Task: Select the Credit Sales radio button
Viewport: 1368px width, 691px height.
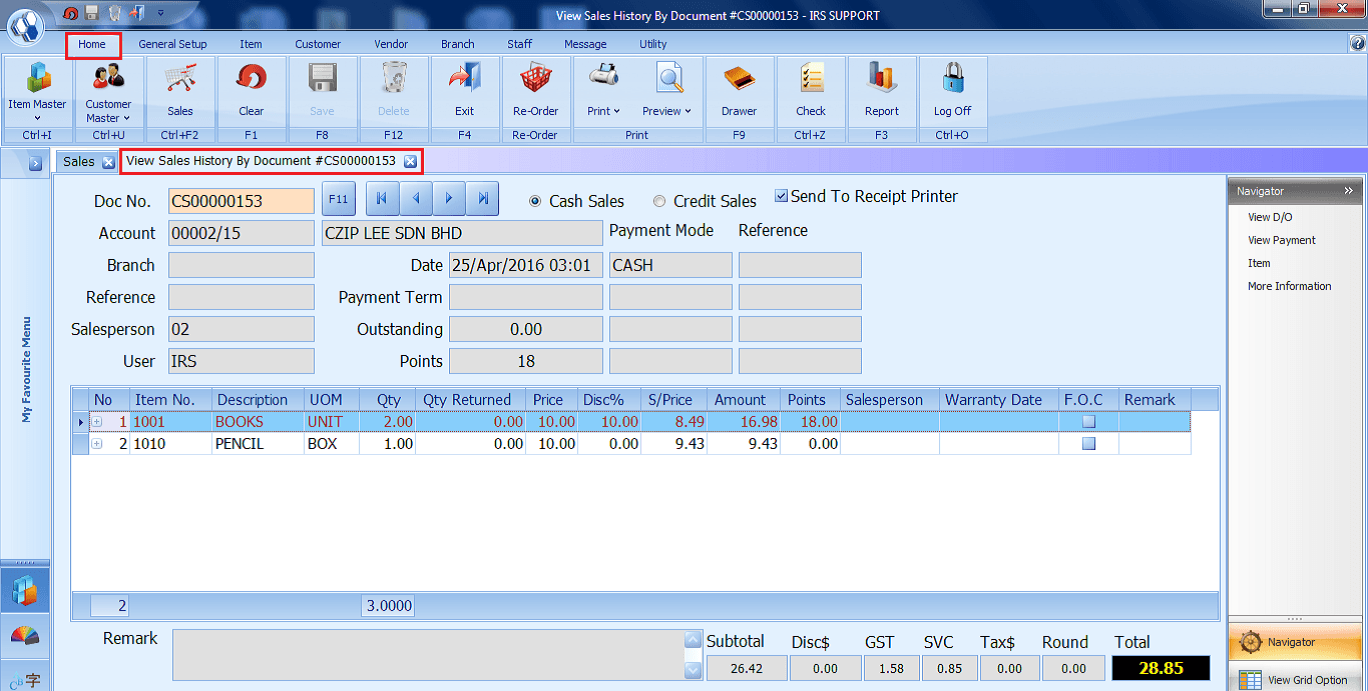Action: click(x=659, y=201)
